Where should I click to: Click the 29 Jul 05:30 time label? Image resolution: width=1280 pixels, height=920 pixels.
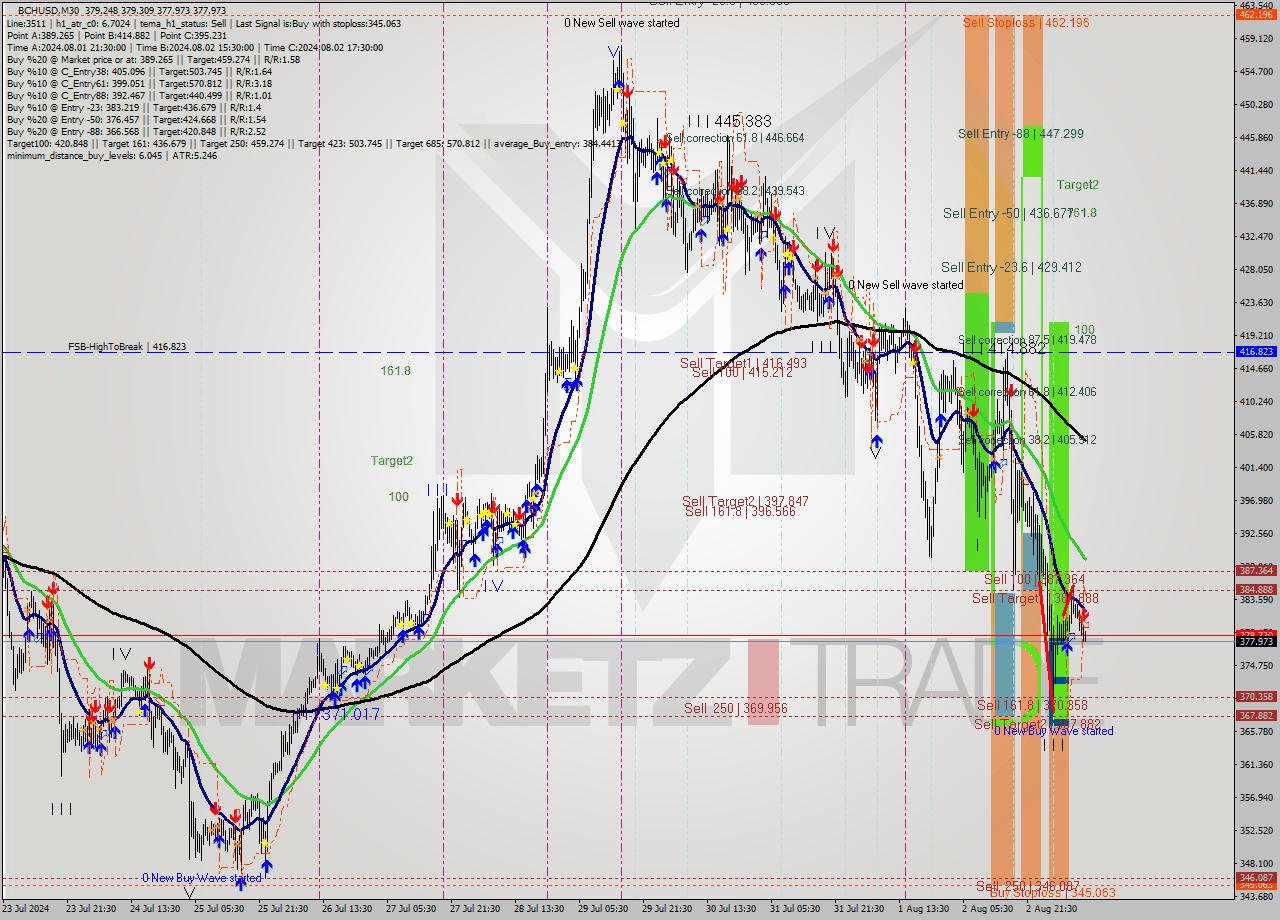click(602, 908)
